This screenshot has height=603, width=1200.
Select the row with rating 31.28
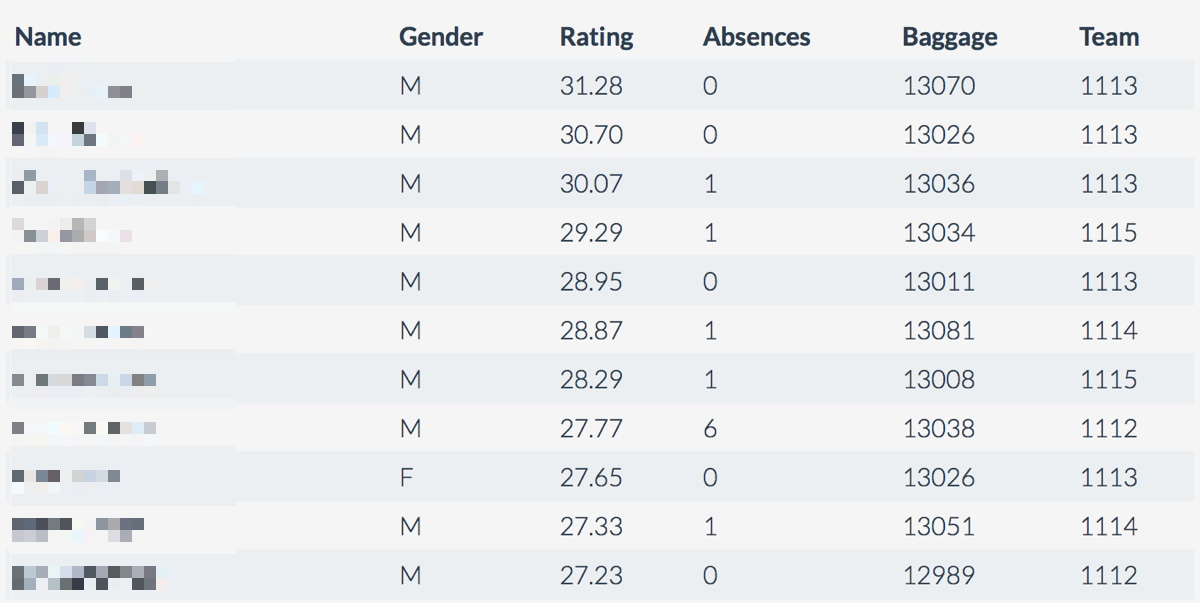600,86
